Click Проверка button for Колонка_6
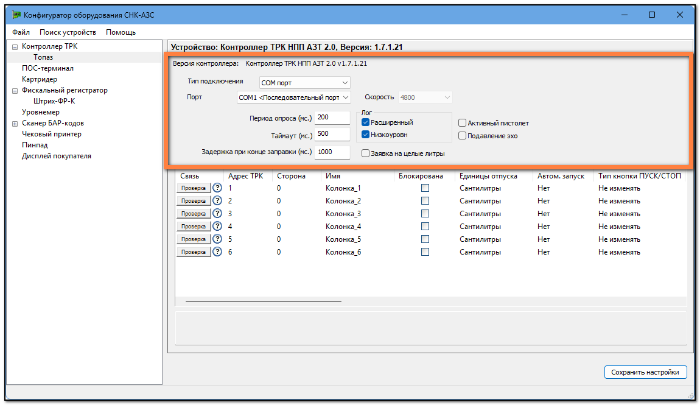700x405 pixels. coord(193,252)
